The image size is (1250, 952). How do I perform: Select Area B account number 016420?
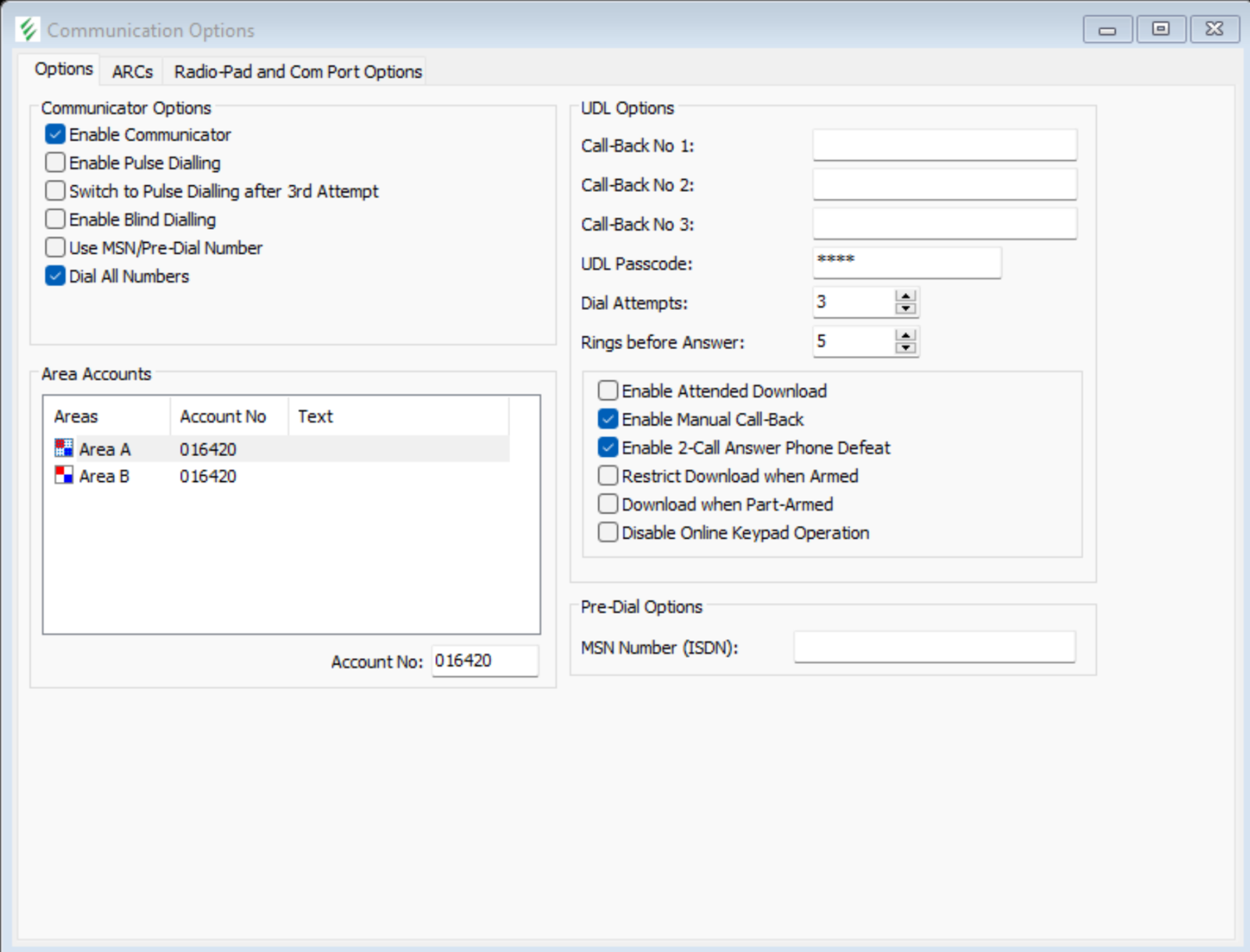(208, 476)
